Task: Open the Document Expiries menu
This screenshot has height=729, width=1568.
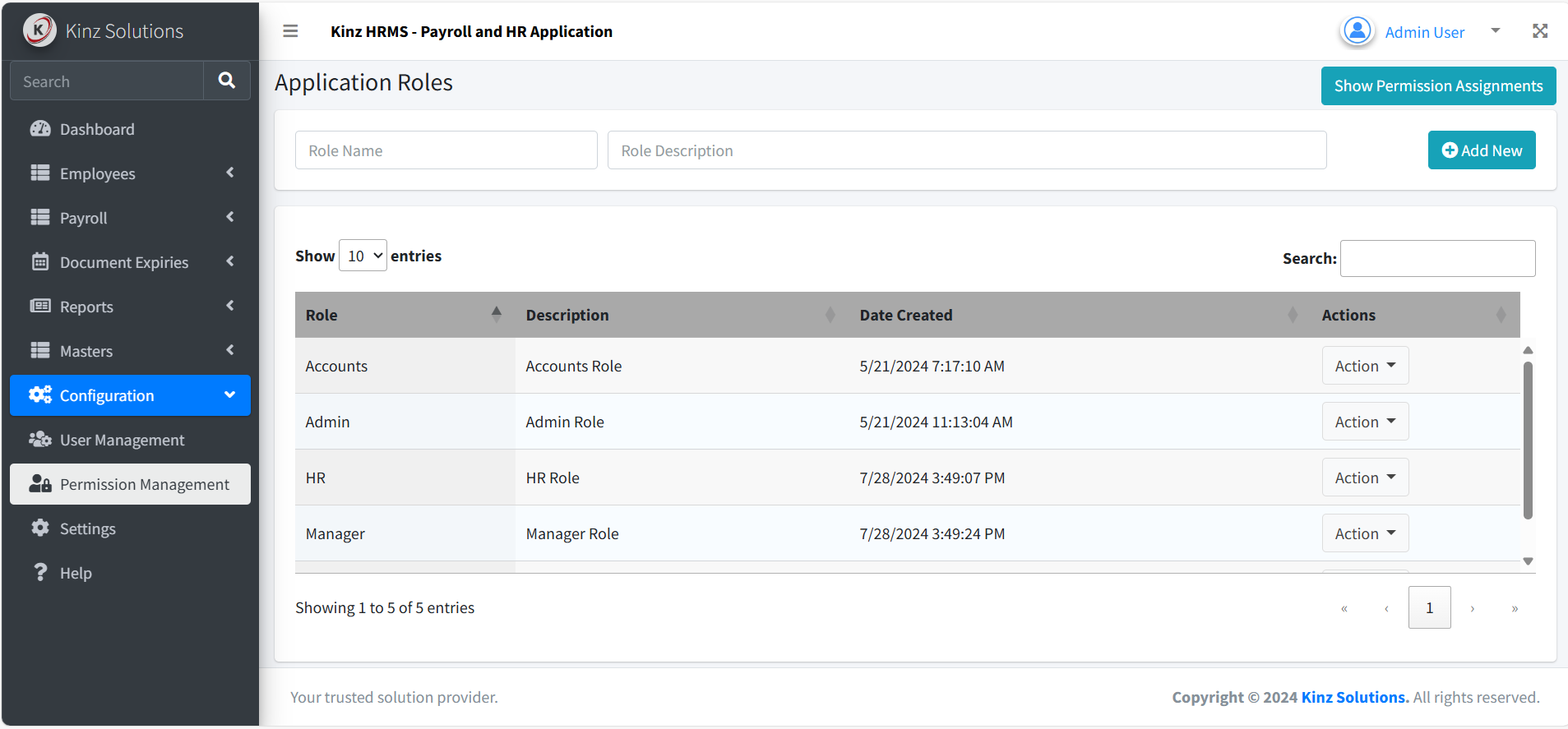Action: pyautogui.click(x=130, y=262)
